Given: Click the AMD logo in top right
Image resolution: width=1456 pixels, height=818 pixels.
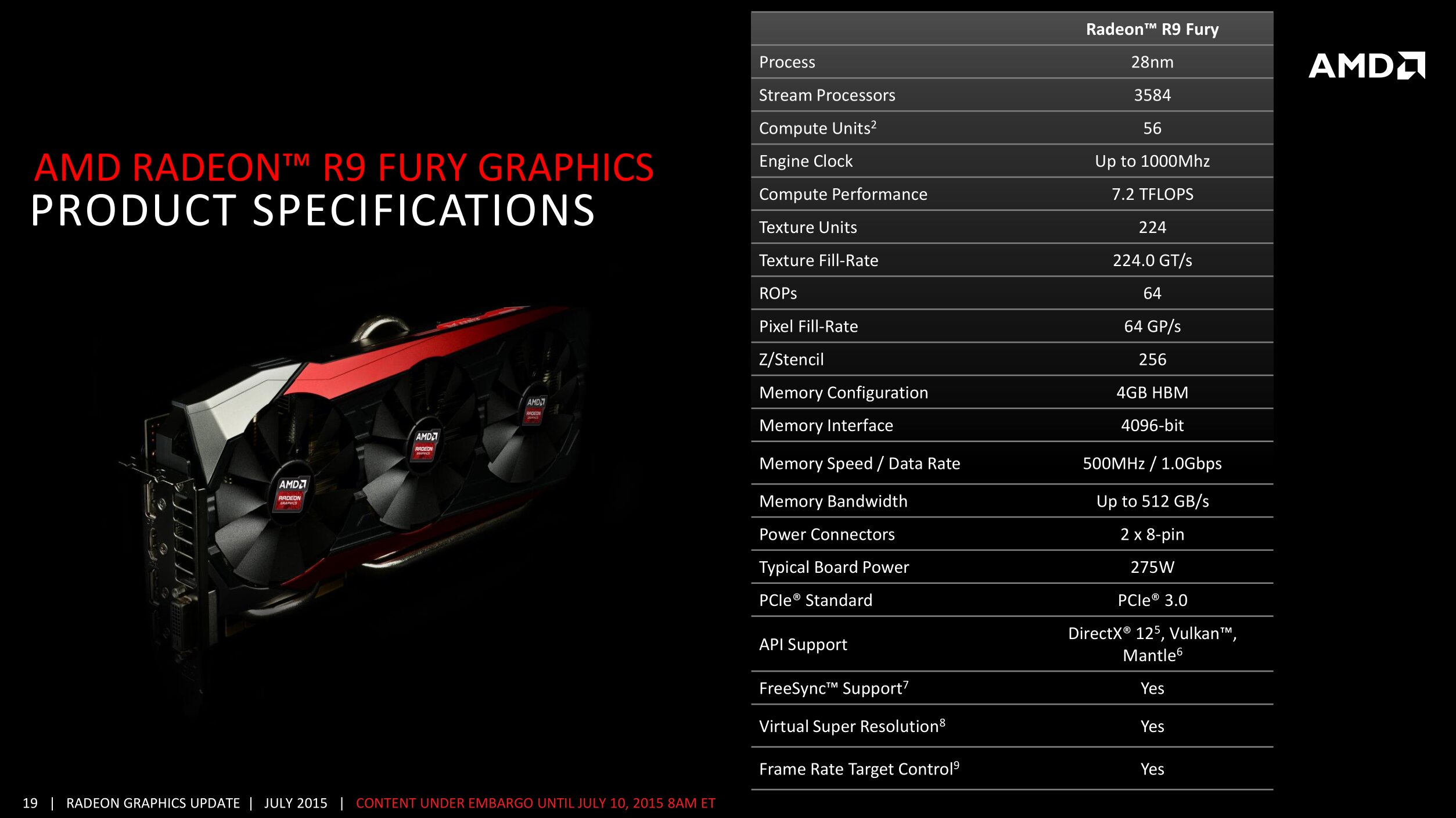Looking at the screenshot, I should pos(1366,66).
